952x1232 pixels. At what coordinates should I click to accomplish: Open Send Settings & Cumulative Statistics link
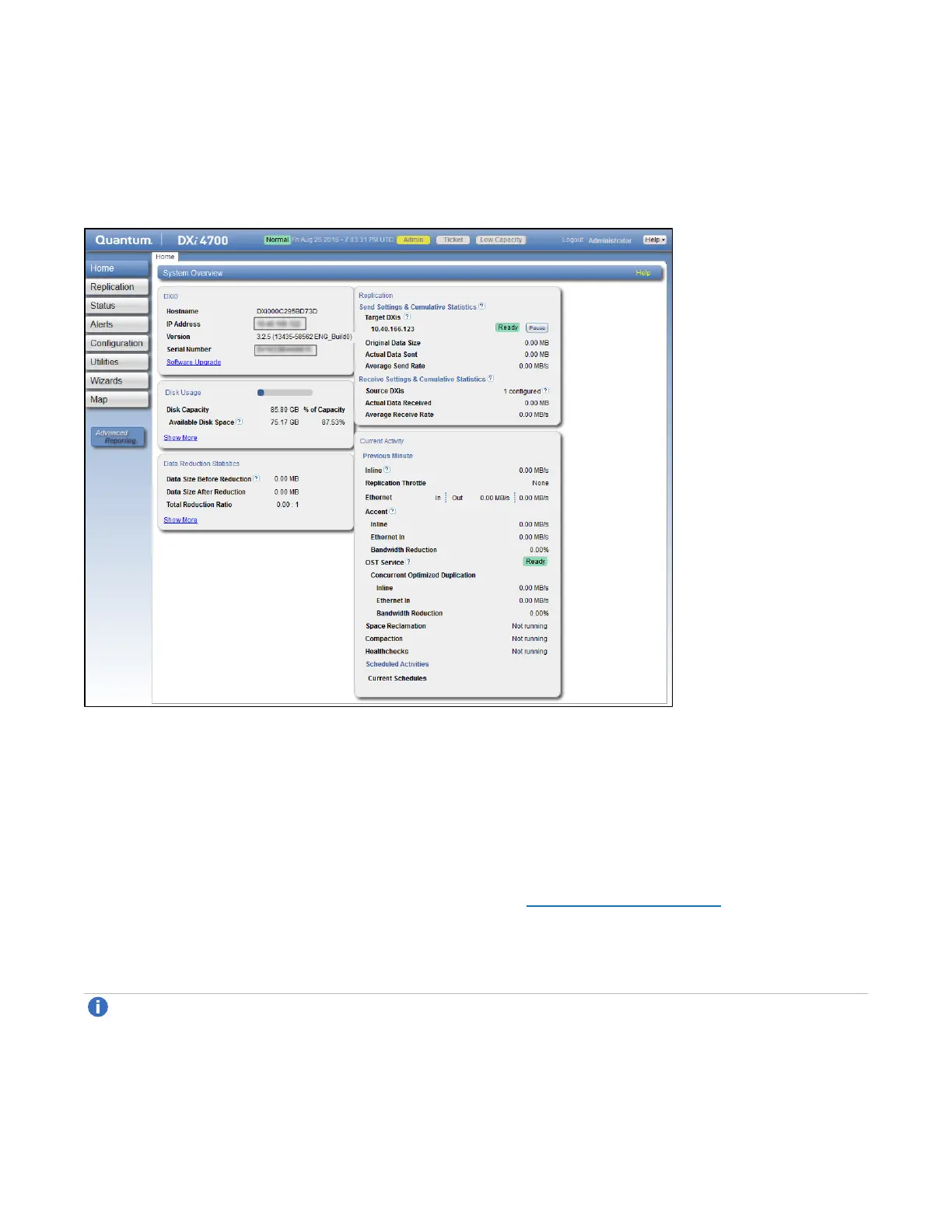[418, 307]
